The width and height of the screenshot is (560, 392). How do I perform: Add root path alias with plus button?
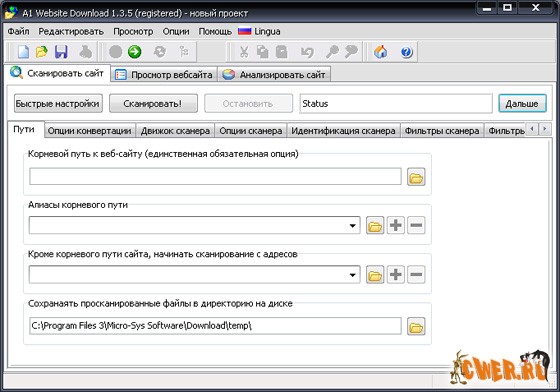[396, 225]
